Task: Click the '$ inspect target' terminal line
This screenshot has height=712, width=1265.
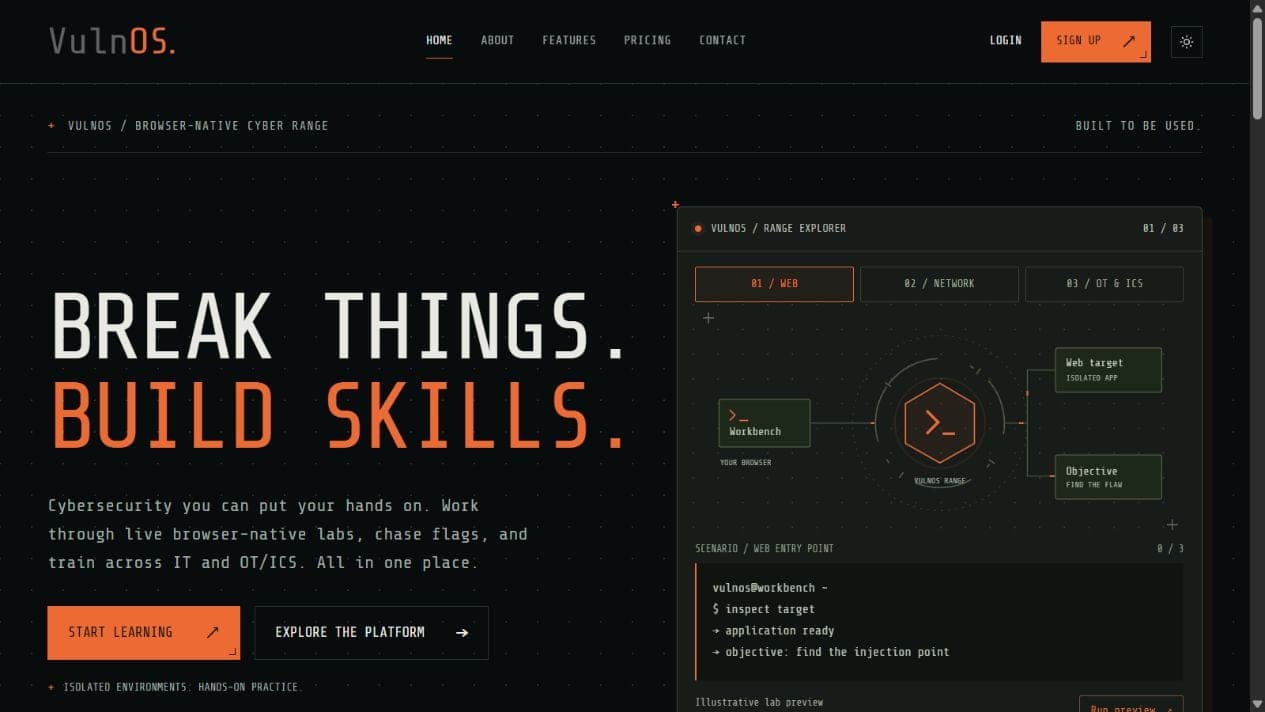Action: click(763, 609)
